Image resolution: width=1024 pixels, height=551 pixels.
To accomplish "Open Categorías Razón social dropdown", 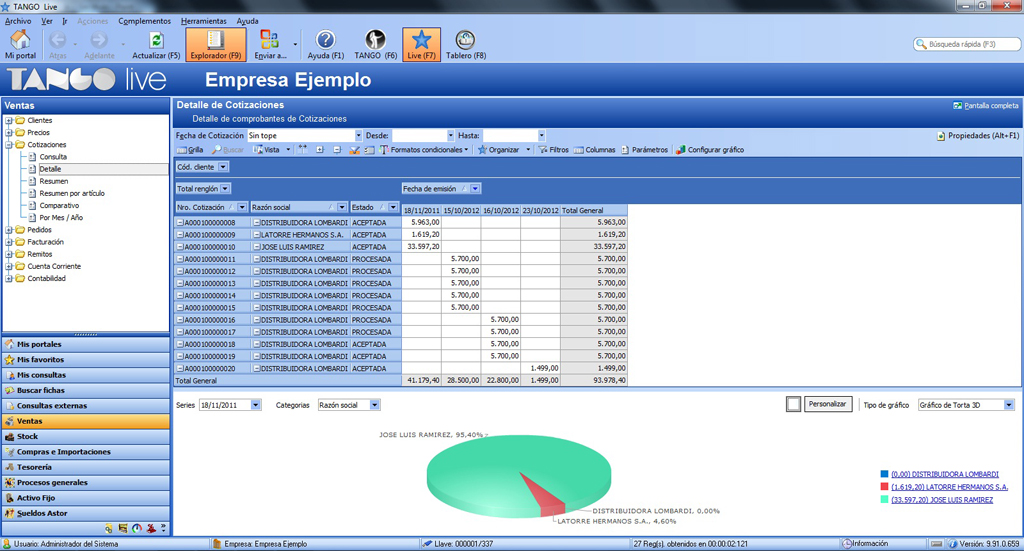I will [x=375, y=405].
